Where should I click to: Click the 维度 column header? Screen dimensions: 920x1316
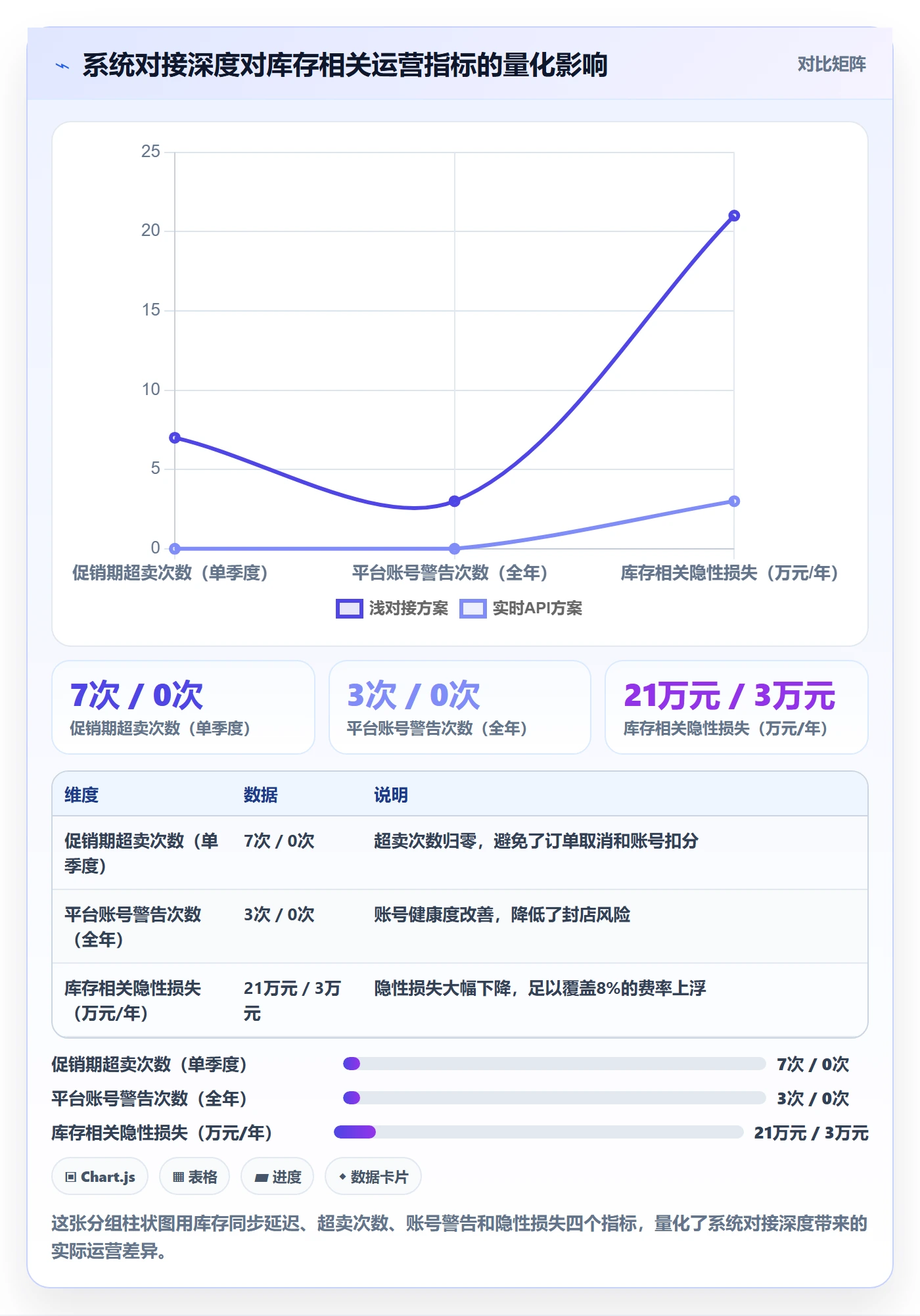[81, 795]
